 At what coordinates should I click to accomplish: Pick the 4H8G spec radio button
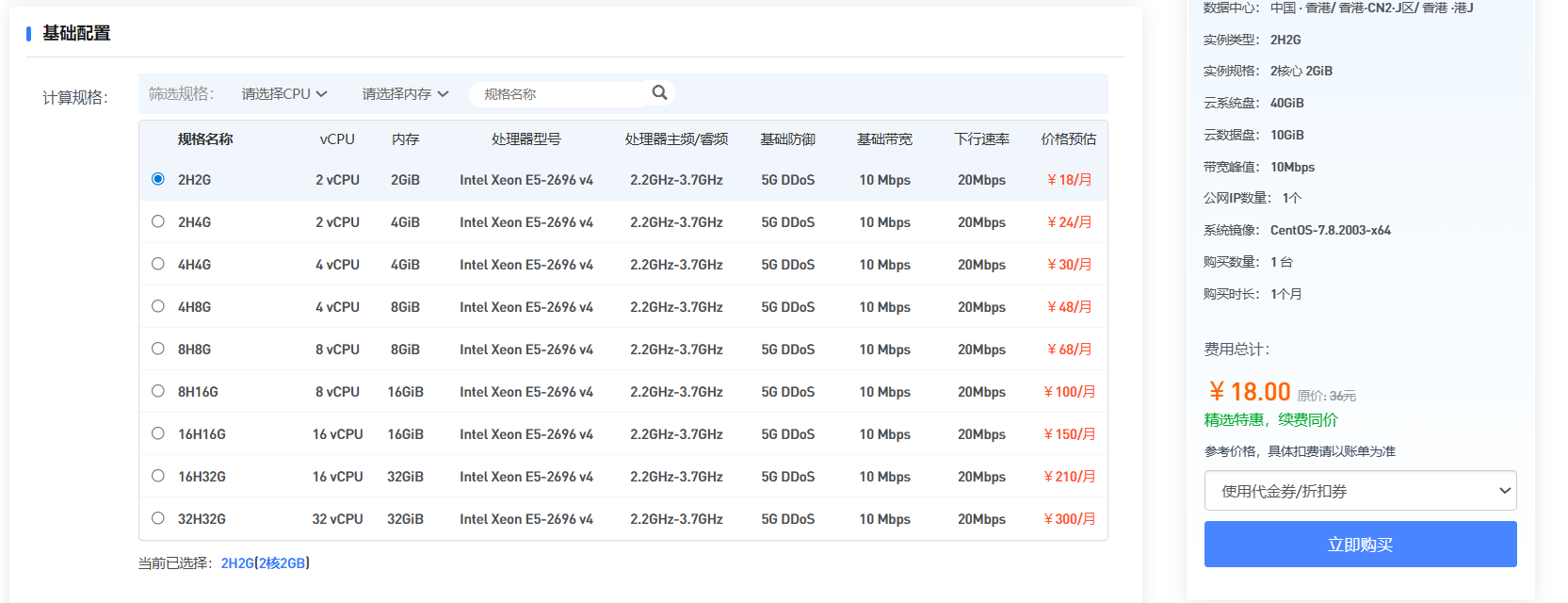pyautogui.click(x=158, y=306)
